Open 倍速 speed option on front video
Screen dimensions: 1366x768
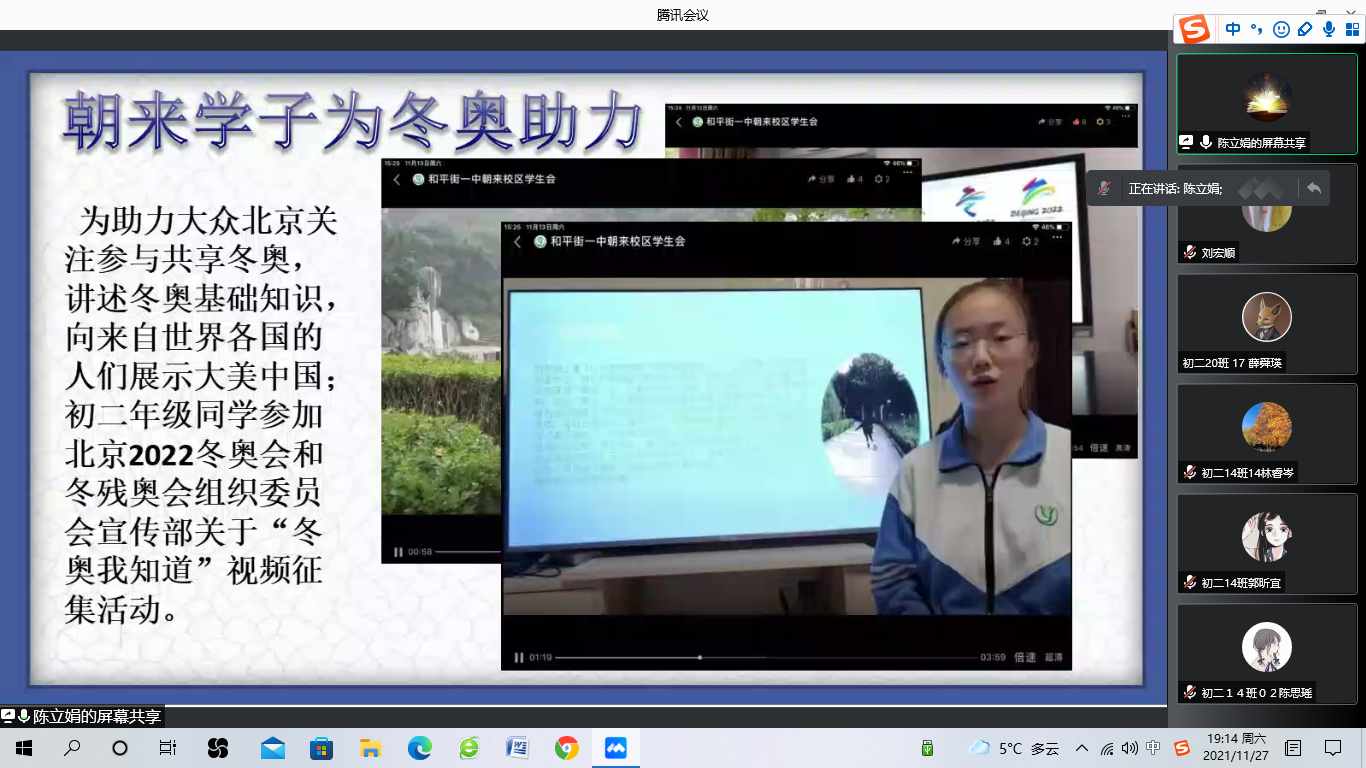(x=1025, y=657)
